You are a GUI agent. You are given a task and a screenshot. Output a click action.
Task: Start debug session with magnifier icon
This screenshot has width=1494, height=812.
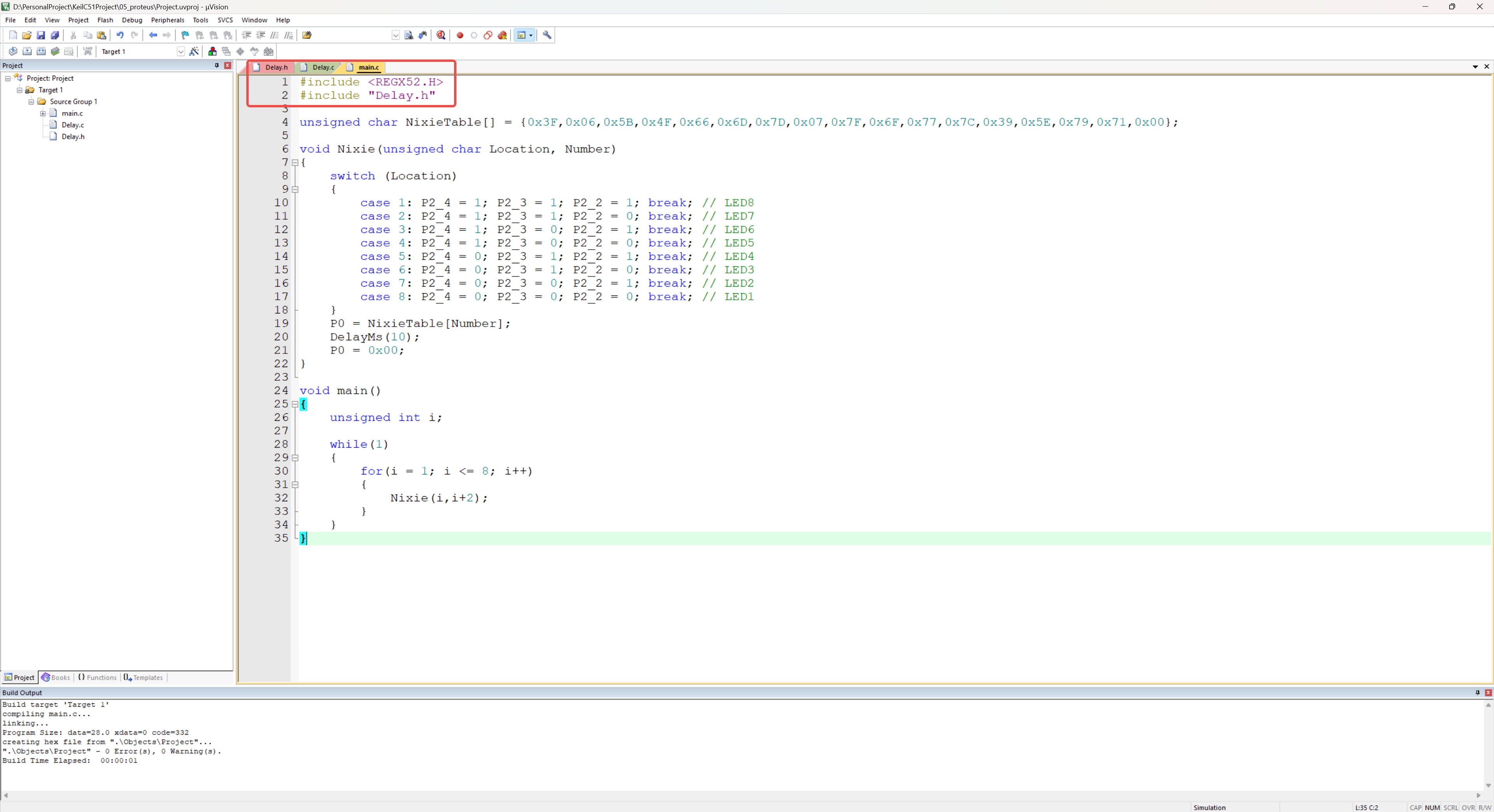441,35
